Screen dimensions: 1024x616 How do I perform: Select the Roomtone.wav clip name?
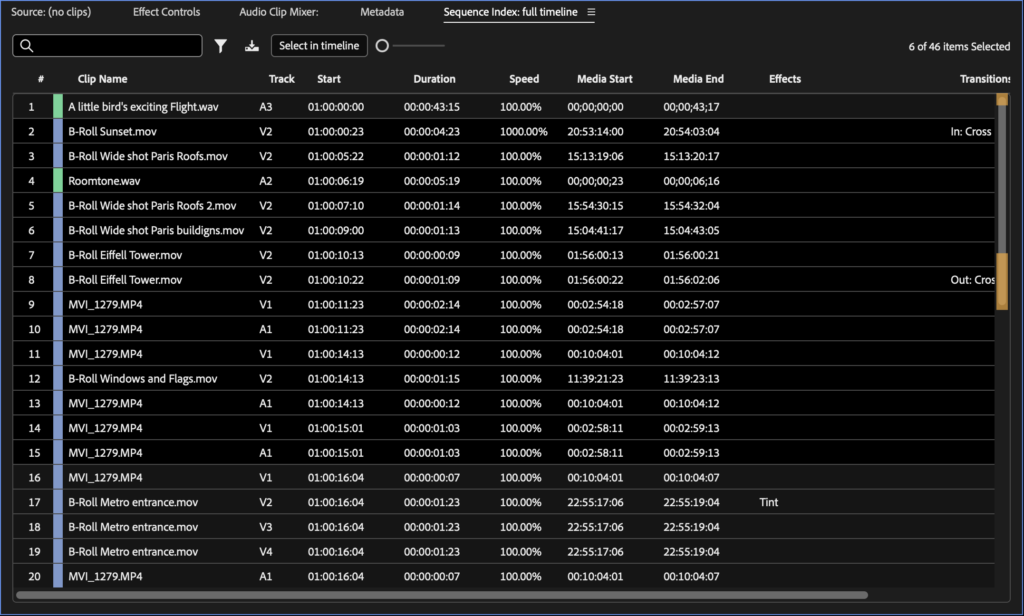(104, 181)
